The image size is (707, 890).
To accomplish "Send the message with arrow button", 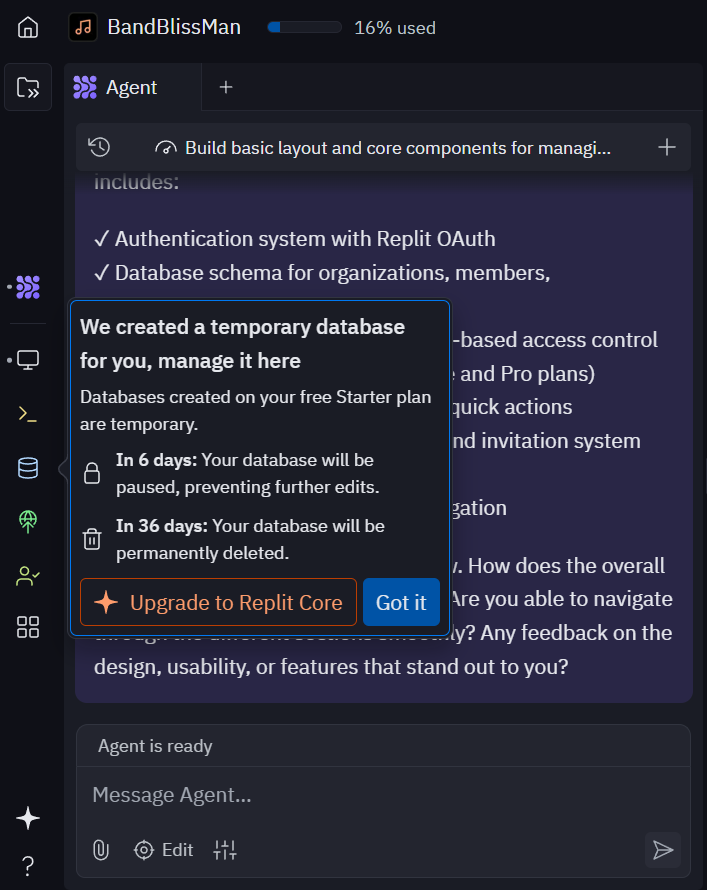I will point(663,850).
